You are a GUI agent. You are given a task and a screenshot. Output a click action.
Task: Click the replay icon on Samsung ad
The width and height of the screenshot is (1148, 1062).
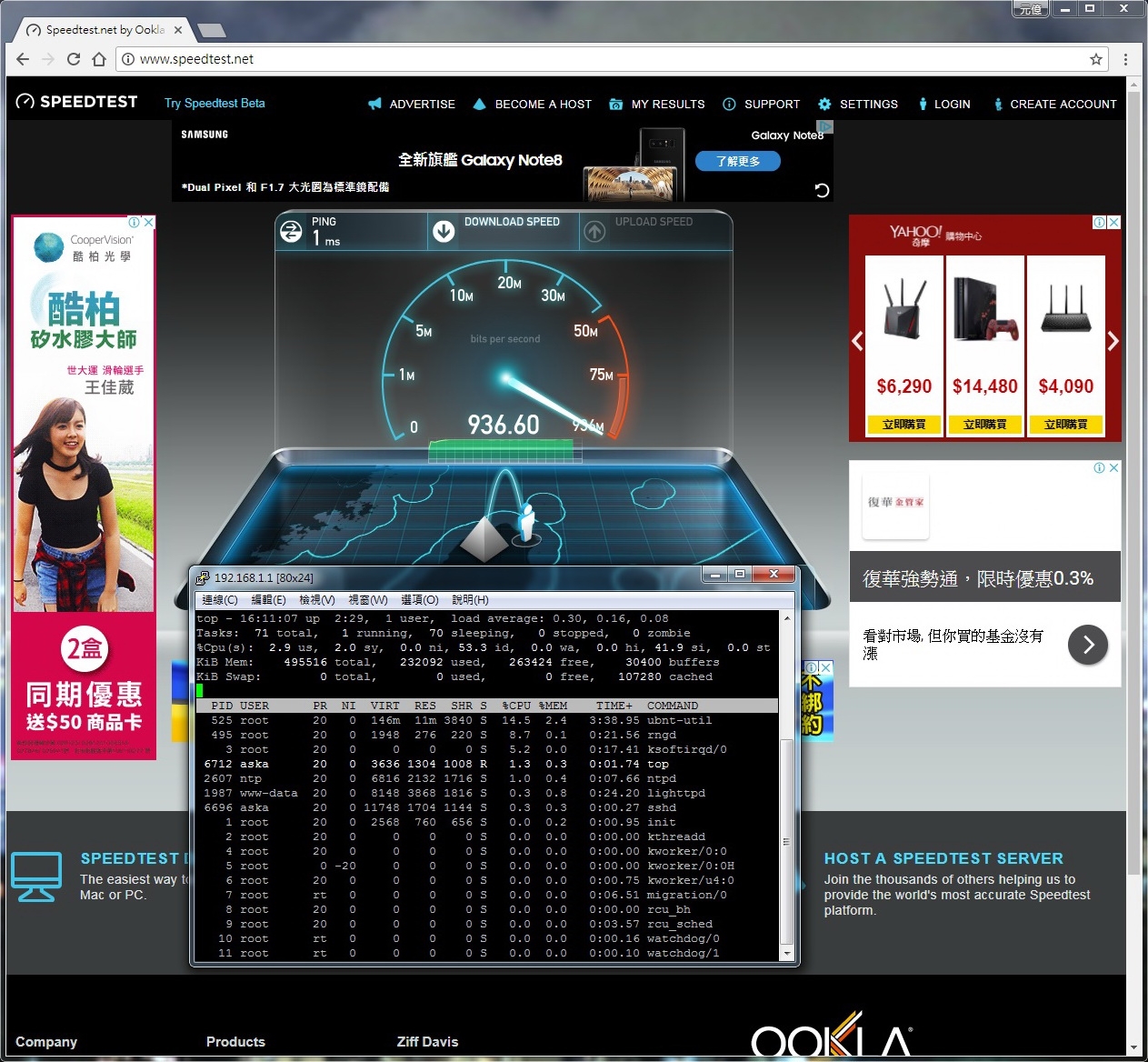(x=822, y=190)
